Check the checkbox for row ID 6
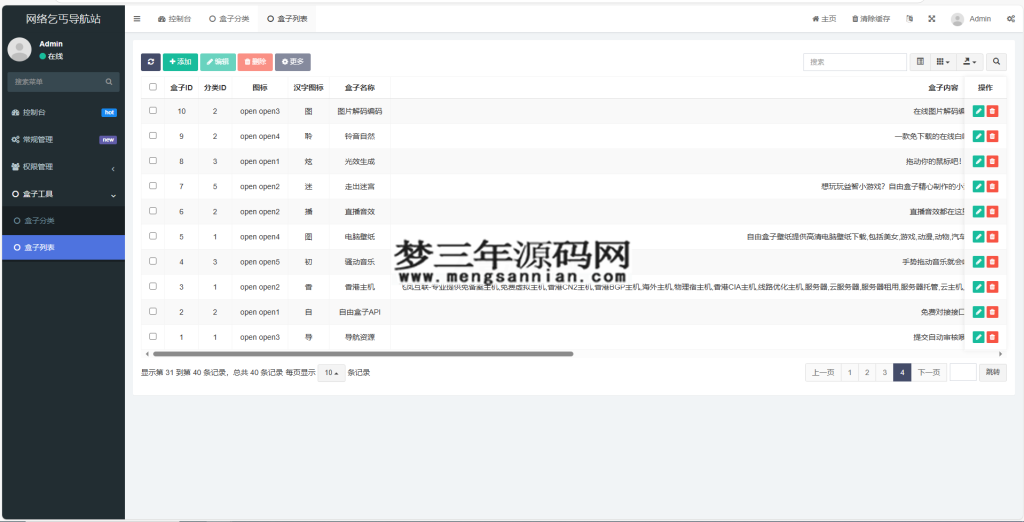The height and width of the screenshot is (522, 1024). (x=153, y=210)
